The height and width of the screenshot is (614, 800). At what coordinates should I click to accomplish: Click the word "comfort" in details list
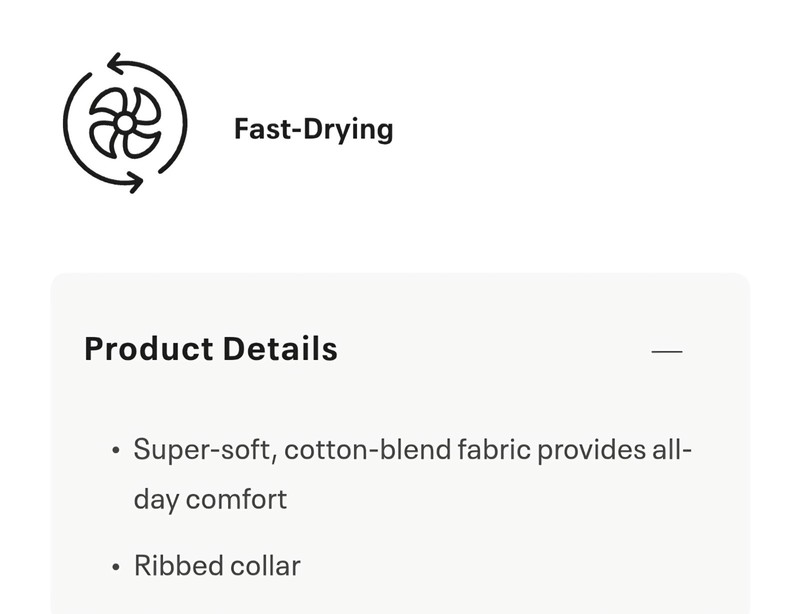[236, 499]
